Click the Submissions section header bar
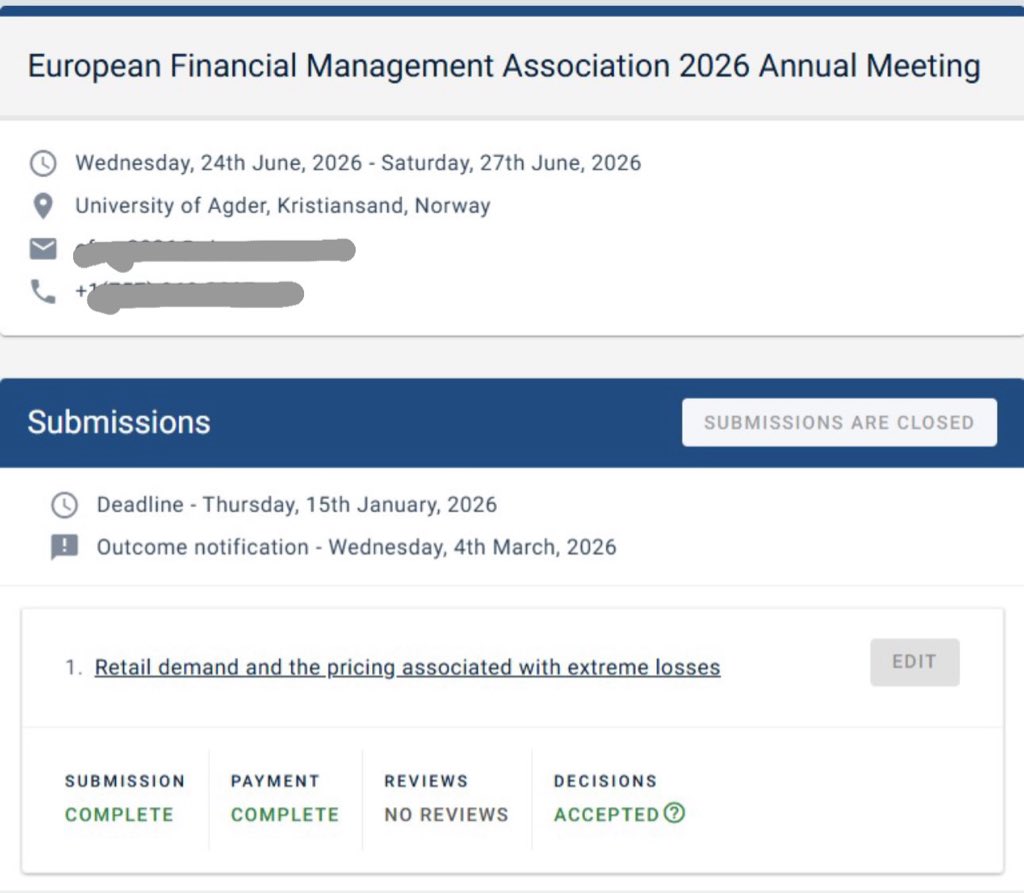 (x=117, y=421)
